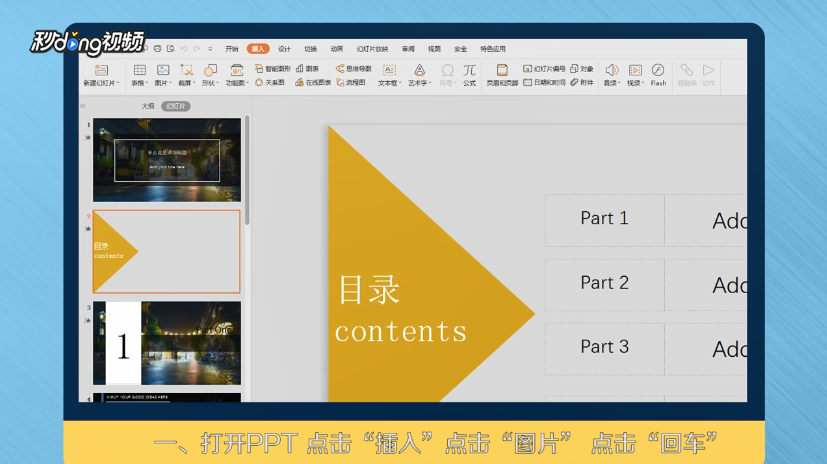This screenshot has width=827, height=464.
Task: Expand the quick access toolbar dropdown
Action: [x=210, y=49]
